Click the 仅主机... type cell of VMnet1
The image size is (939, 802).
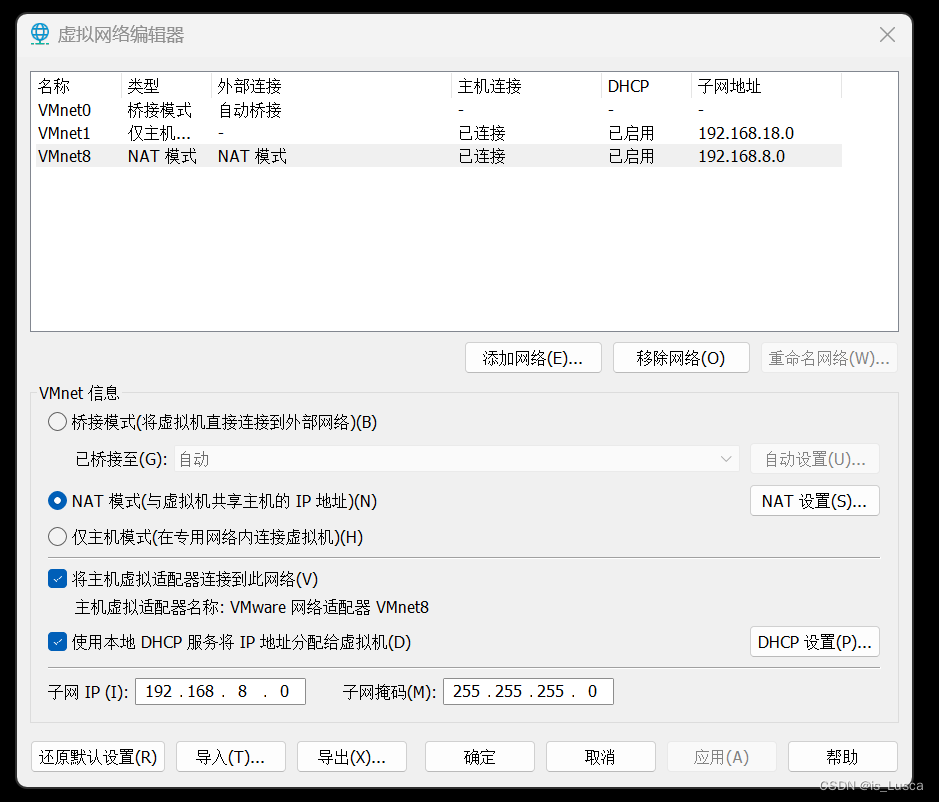click(x=159, y=133)
